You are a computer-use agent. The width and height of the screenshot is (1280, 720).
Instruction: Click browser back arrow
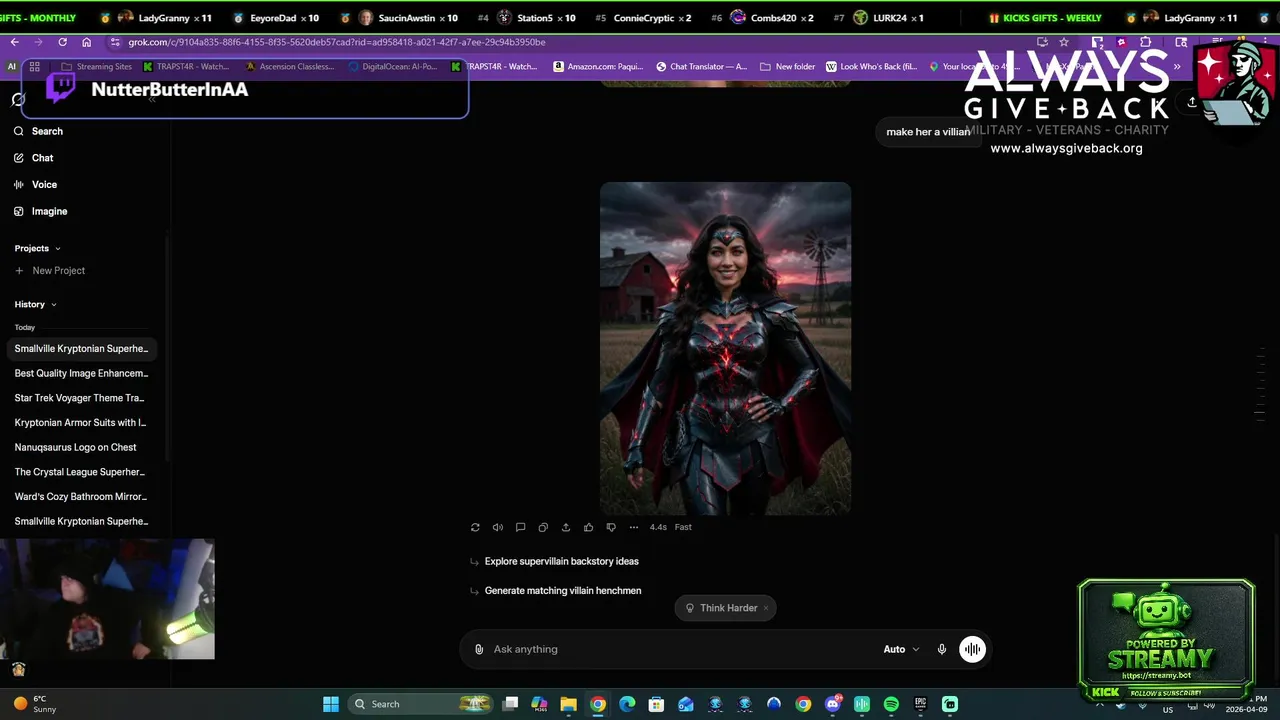(x=14, y=42)
